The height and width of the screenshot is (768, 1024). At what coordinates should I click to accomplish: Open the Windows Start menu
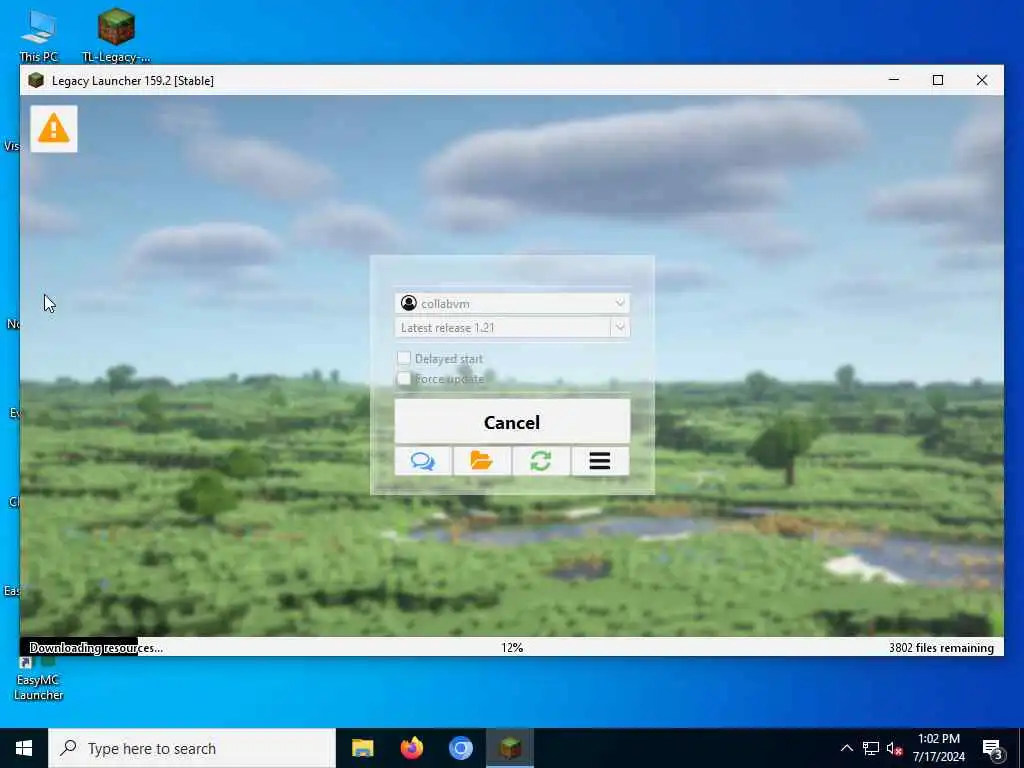coord(24,748)
